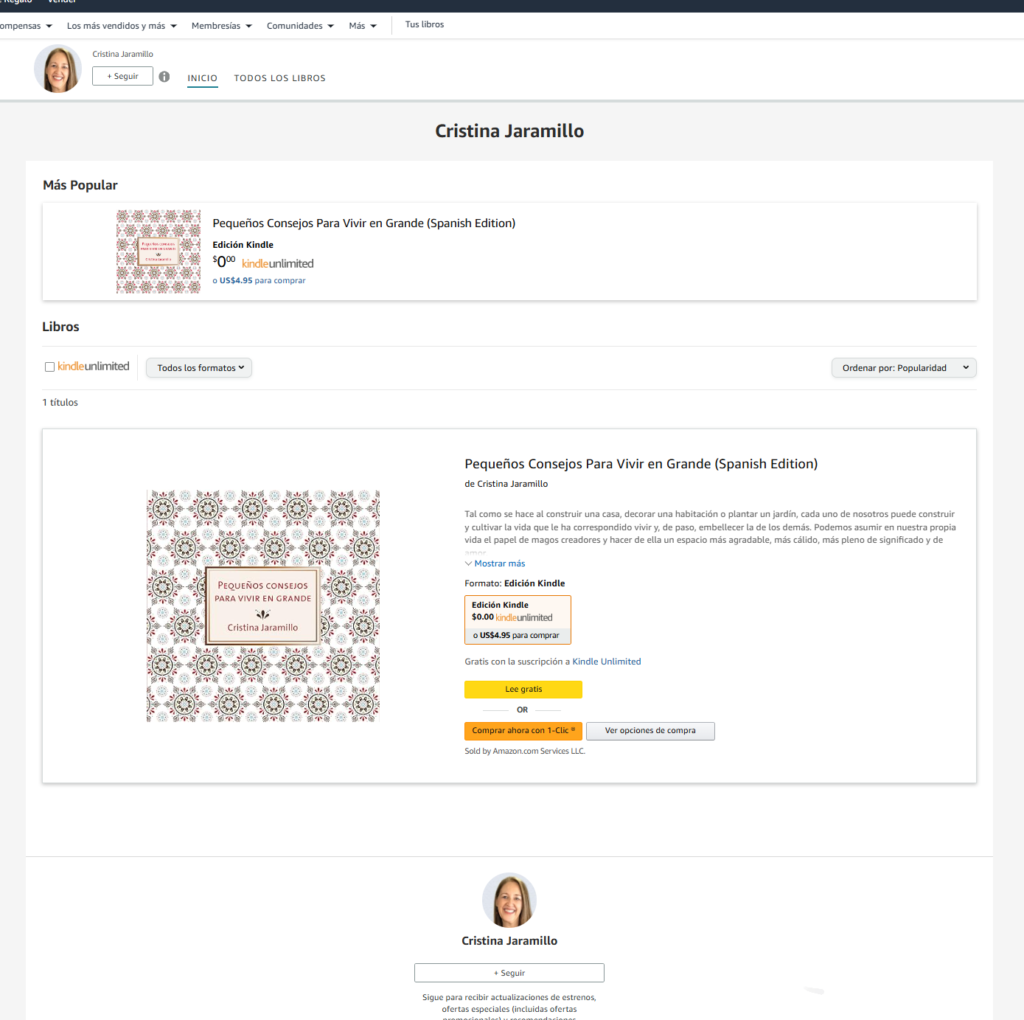
Task: Toggle the Kindle Unlimited filter checkbox
Action: click(x=50, y=367)
